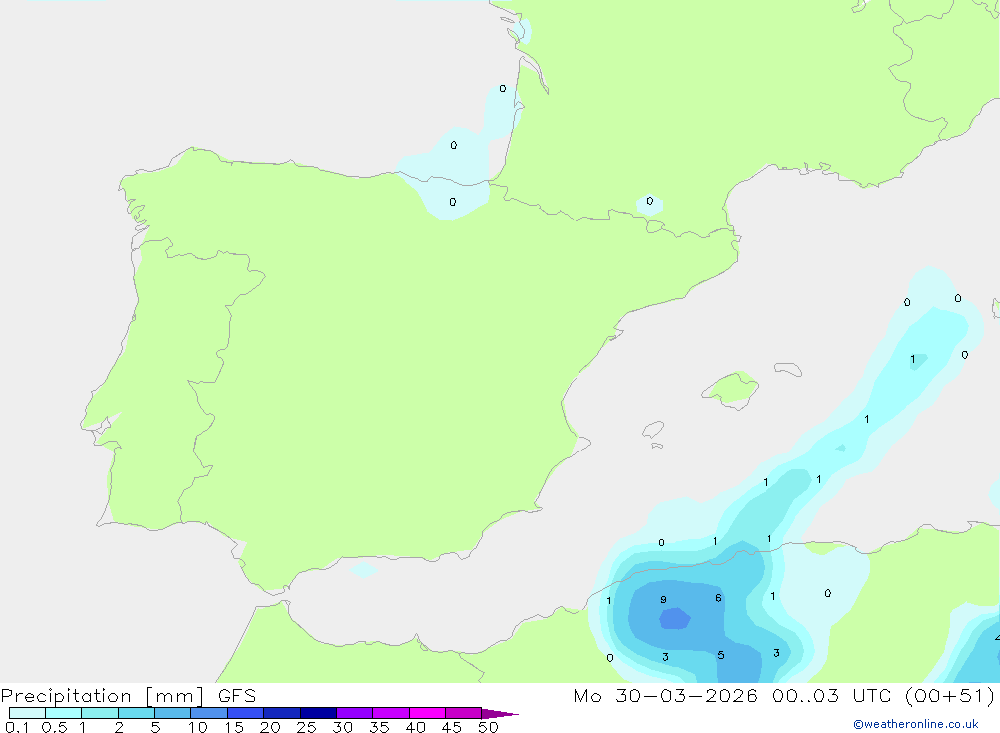This screenshot has width=1000, height=733.
Task: Click the 25–30 mm navy legend swatch
Action: tap(318, 713)
